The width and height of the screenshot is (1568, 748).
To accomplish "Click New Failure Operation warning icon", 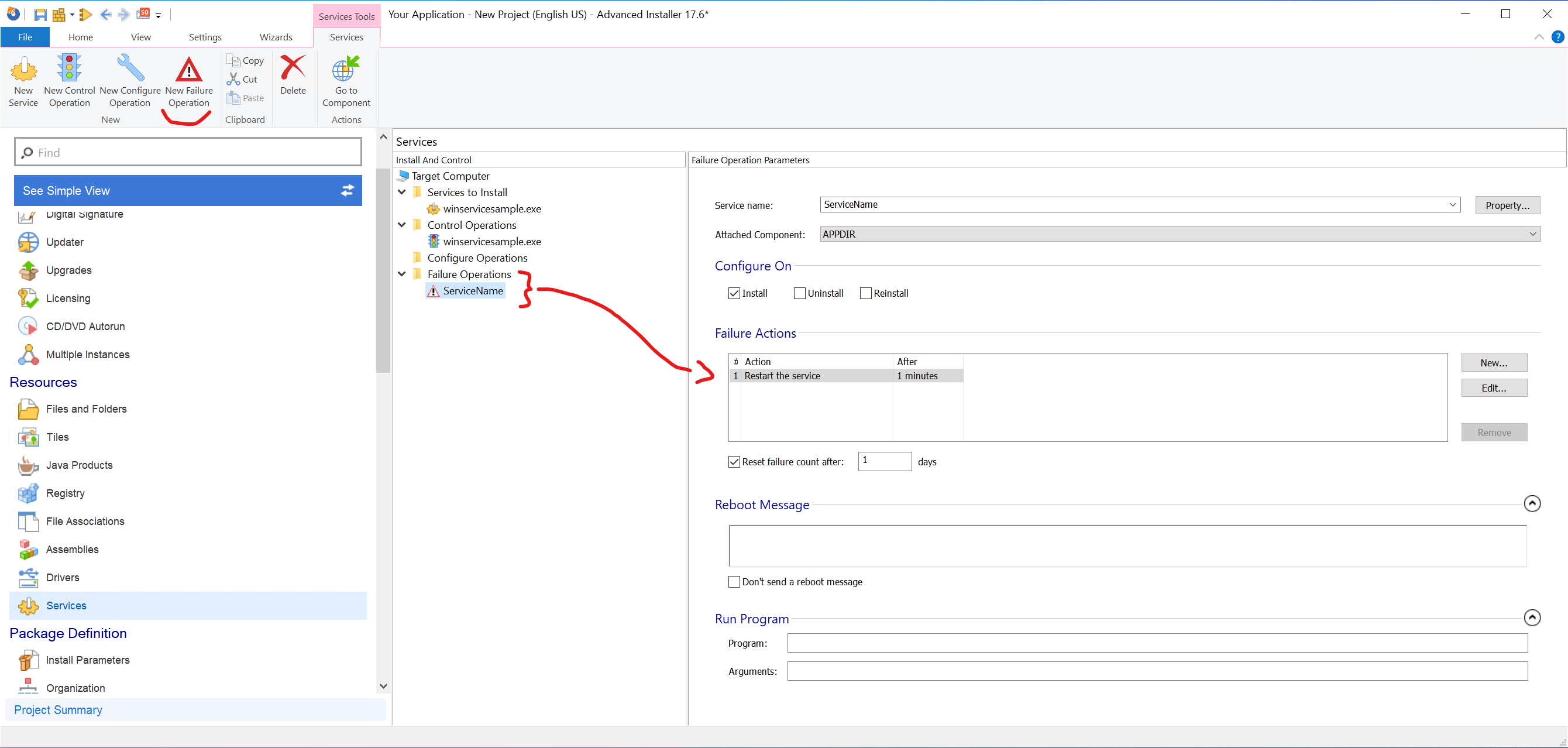I will coord(189,70).
